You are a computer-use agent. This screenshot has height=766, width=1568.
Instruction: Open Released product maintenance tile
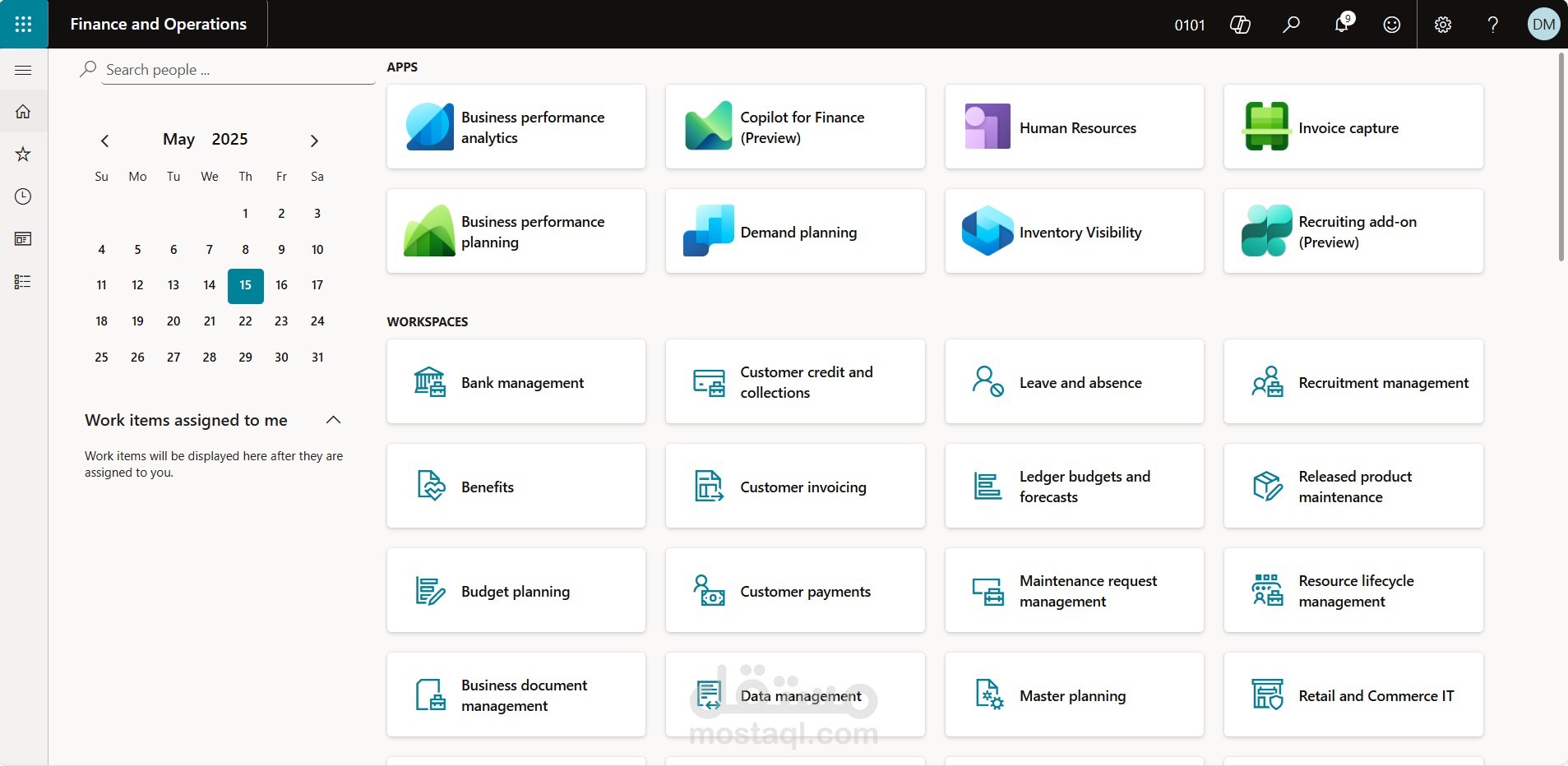pyautogui.click(x=1353, y=487)
